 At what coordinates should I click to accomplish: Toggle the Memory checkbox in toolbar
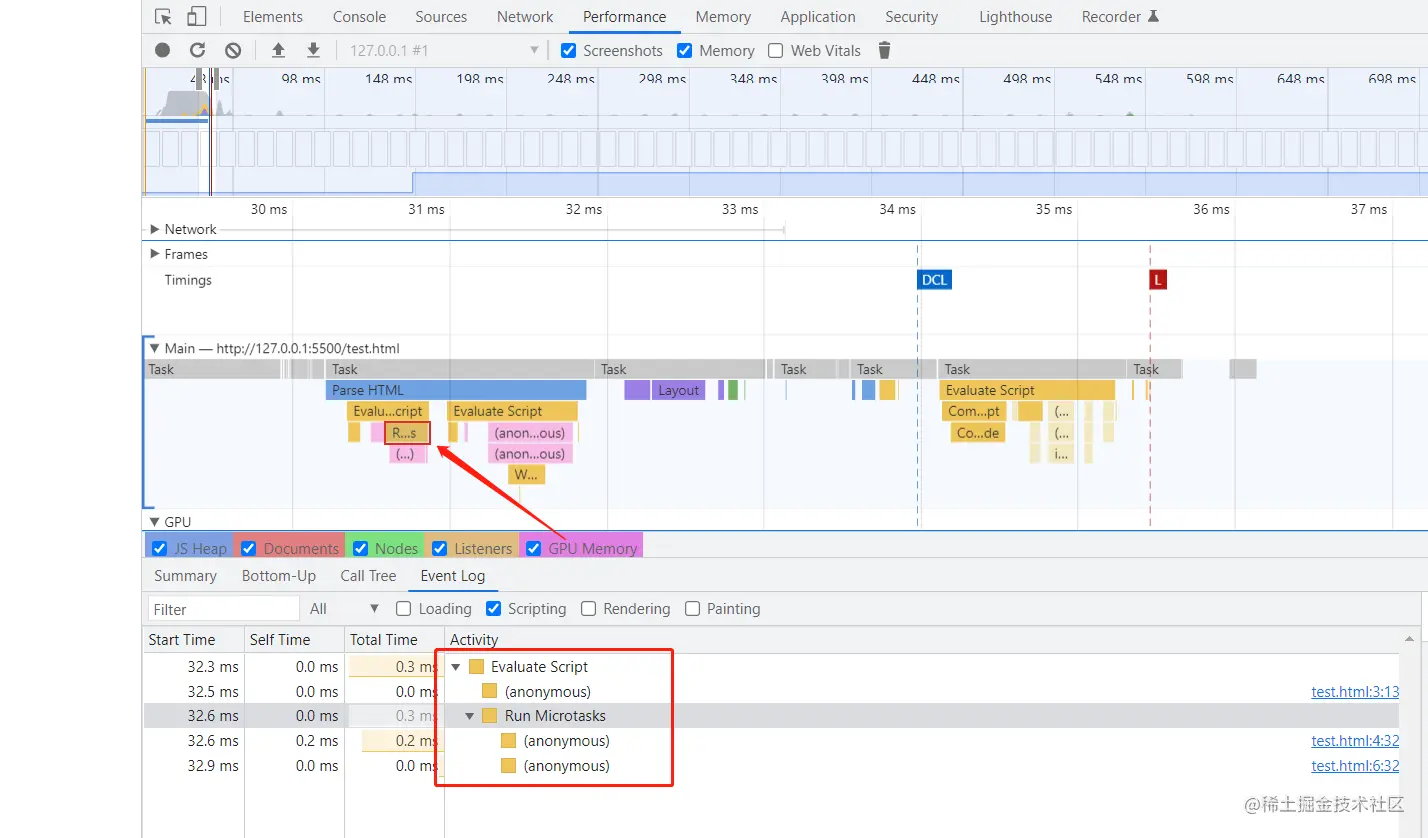[685, 50]
